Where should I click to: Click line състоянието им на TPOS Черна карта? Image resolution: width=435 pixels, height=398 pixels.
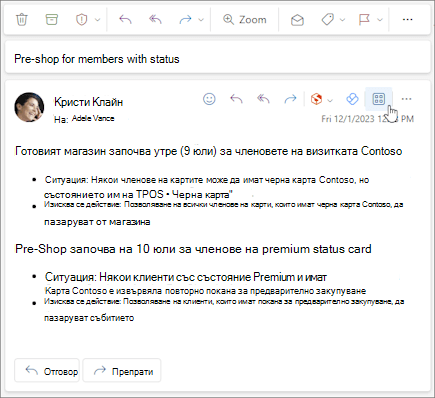pyautogui.click(x=138, y=194)
